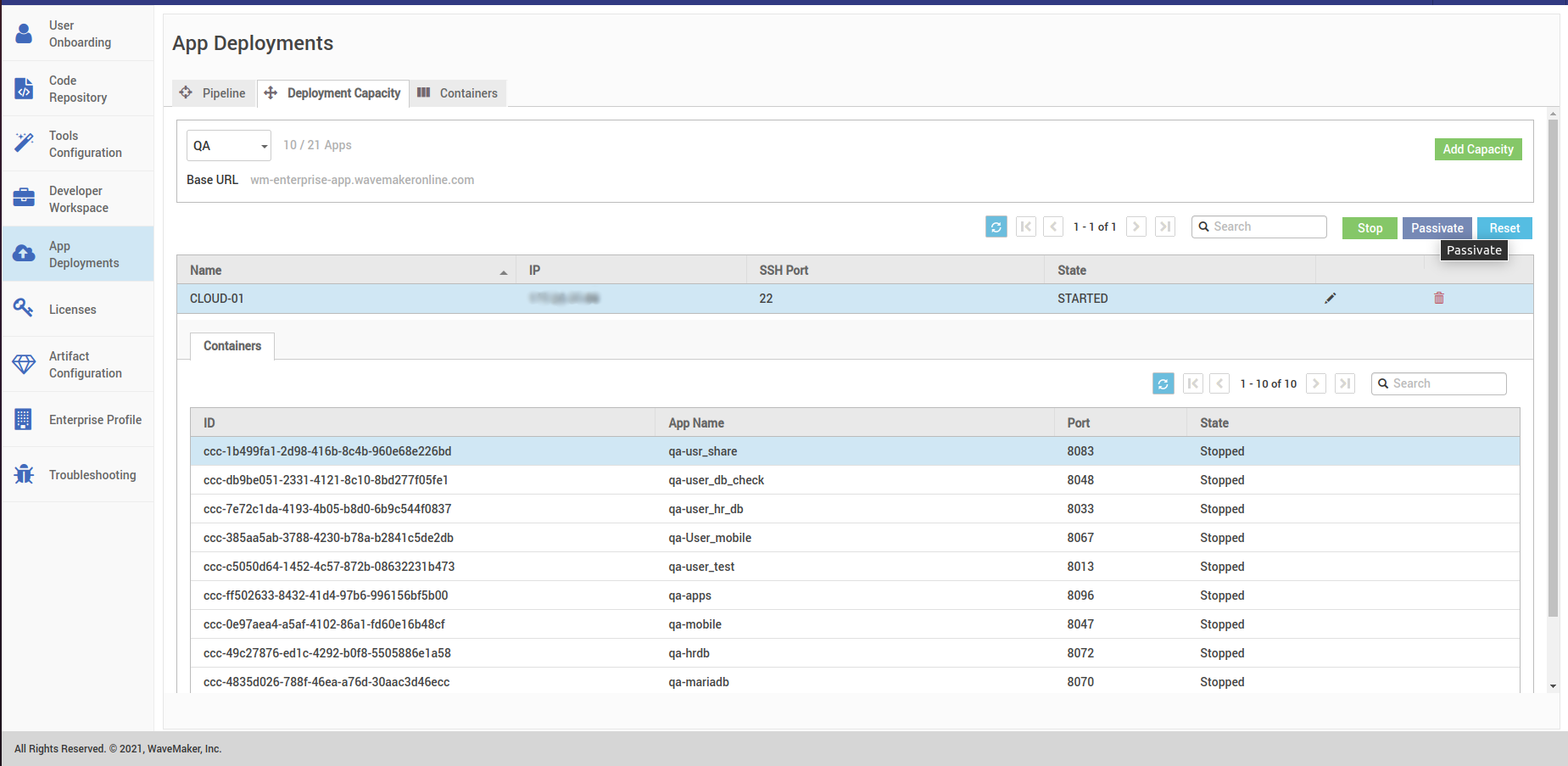Click the Enterprise Profile building icon
Viewport: 1568px width, 766px height.
[x=24, y=419]
